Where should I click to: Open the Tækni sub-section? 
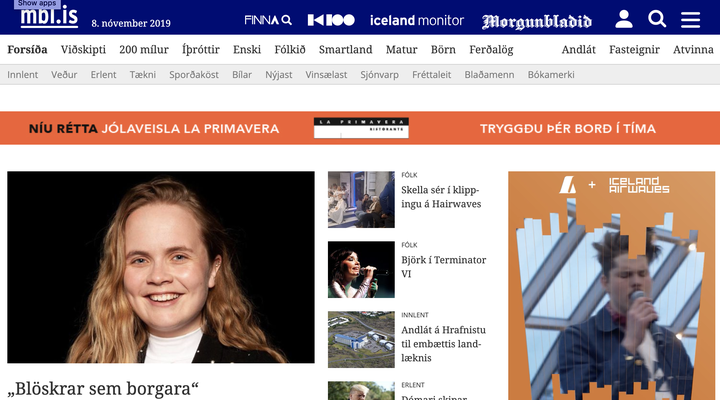(x=142, y=74)
